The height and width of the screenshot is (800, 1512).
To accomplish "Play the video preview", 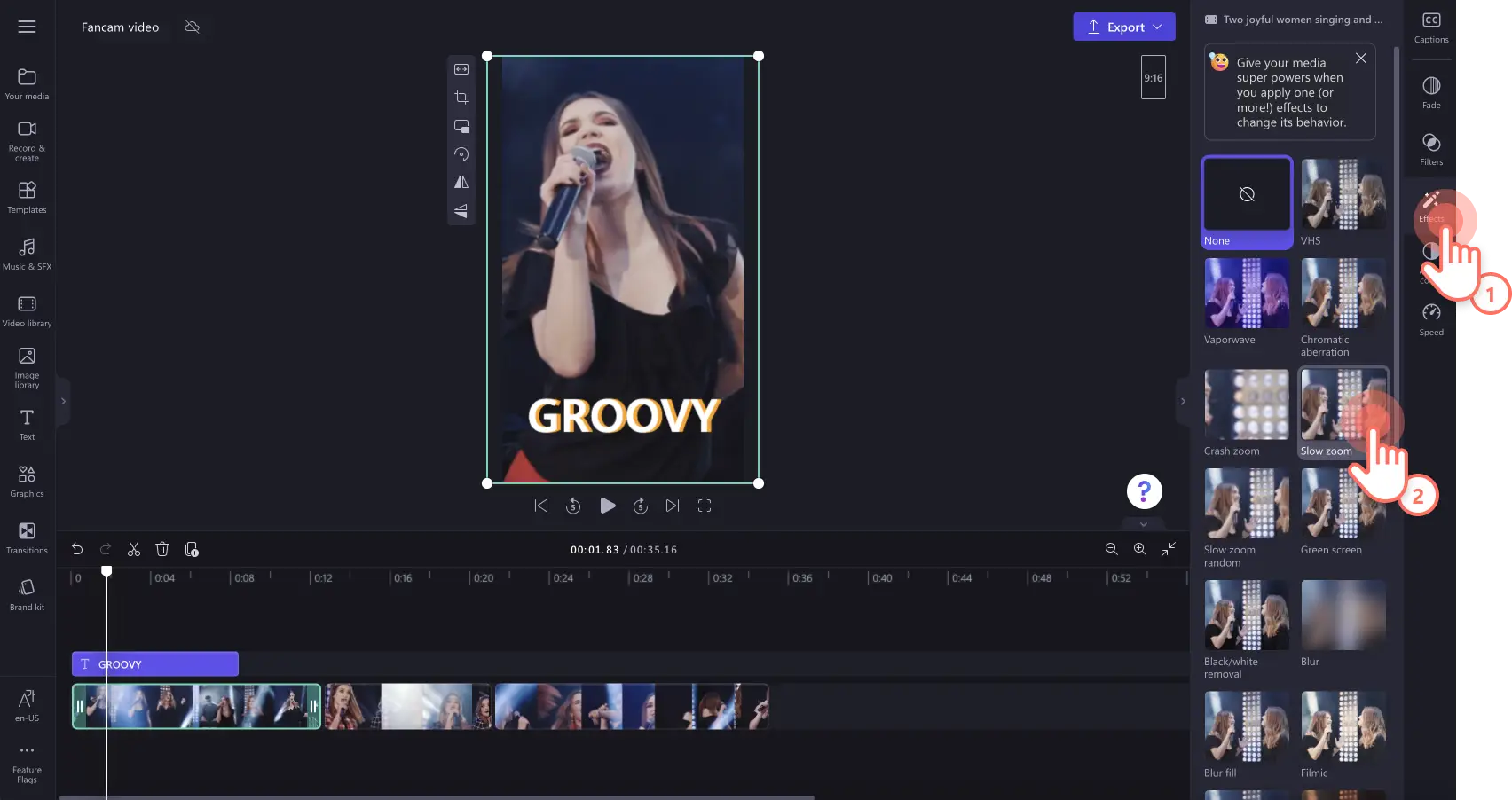I will tap(608, 506).
